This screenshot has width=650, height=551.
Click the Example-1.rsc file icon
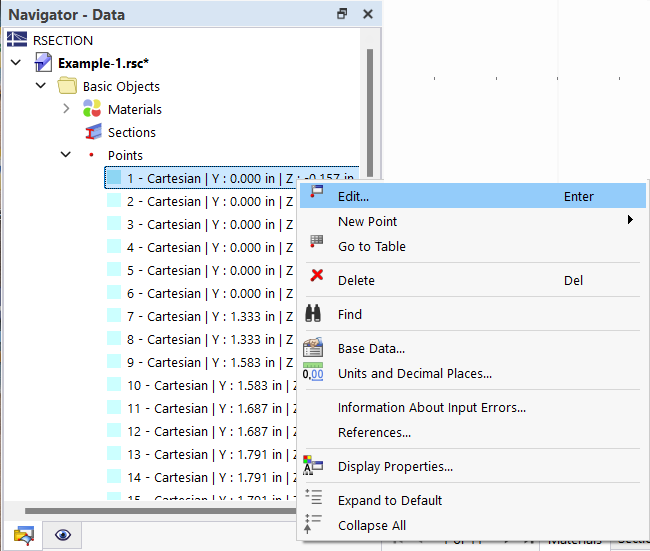tap(43, 63)
